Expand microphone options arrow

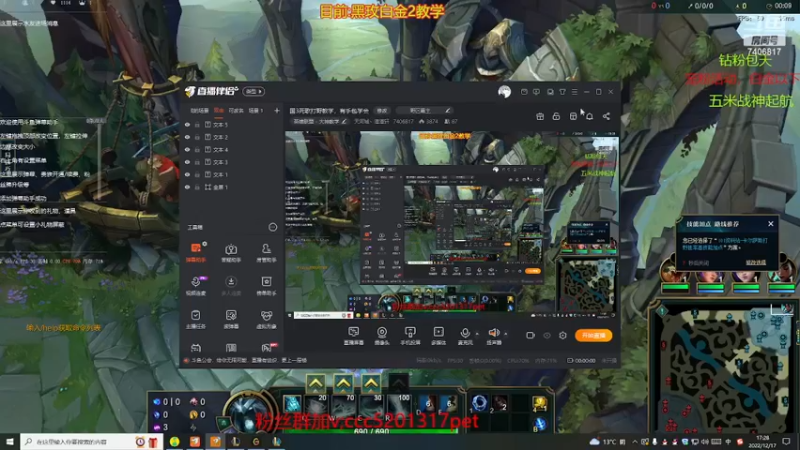[x=477, y=334]
